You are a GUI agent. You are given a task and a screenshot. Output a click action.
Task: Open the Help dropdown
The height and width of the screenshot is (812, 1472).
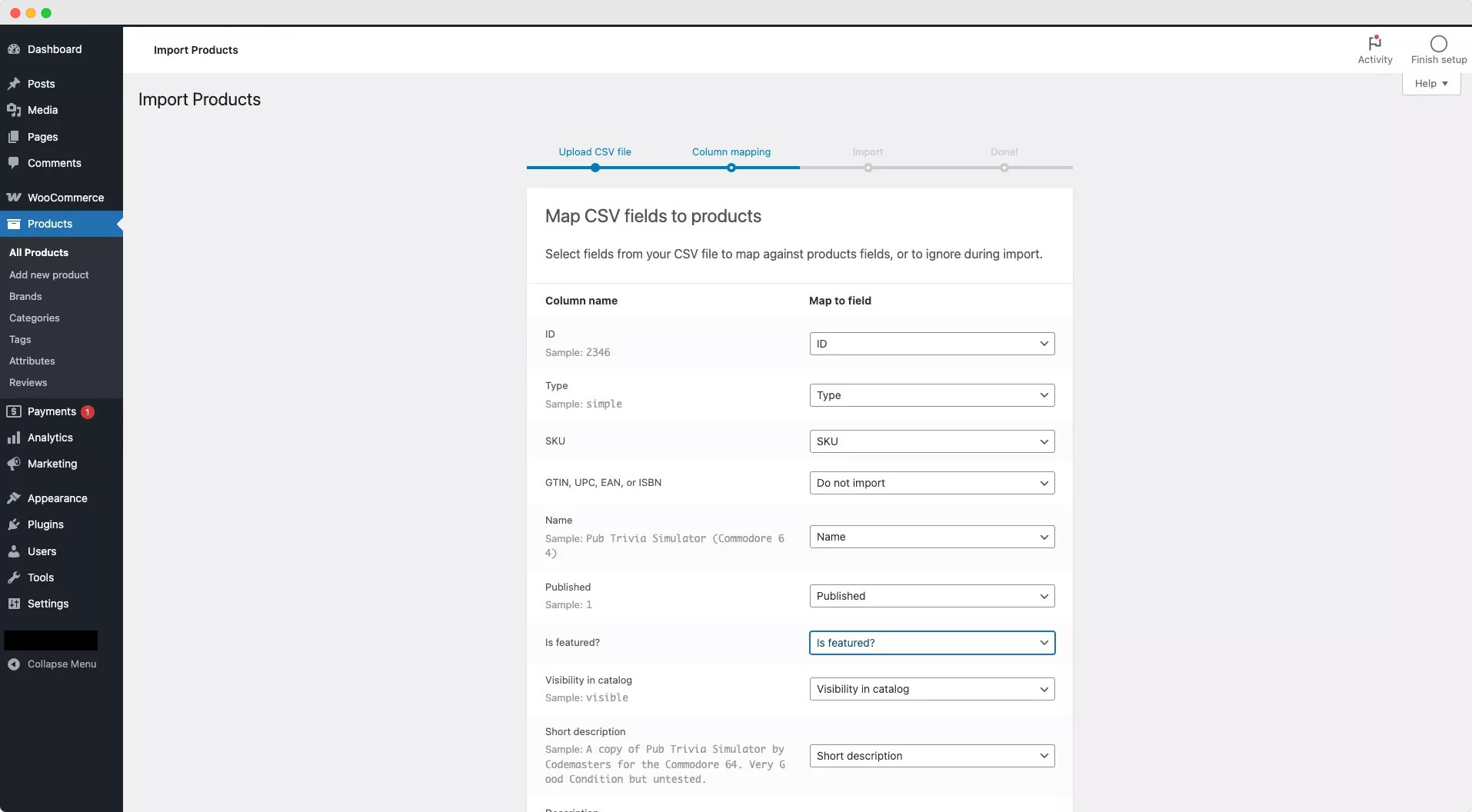pos(1430,83)
